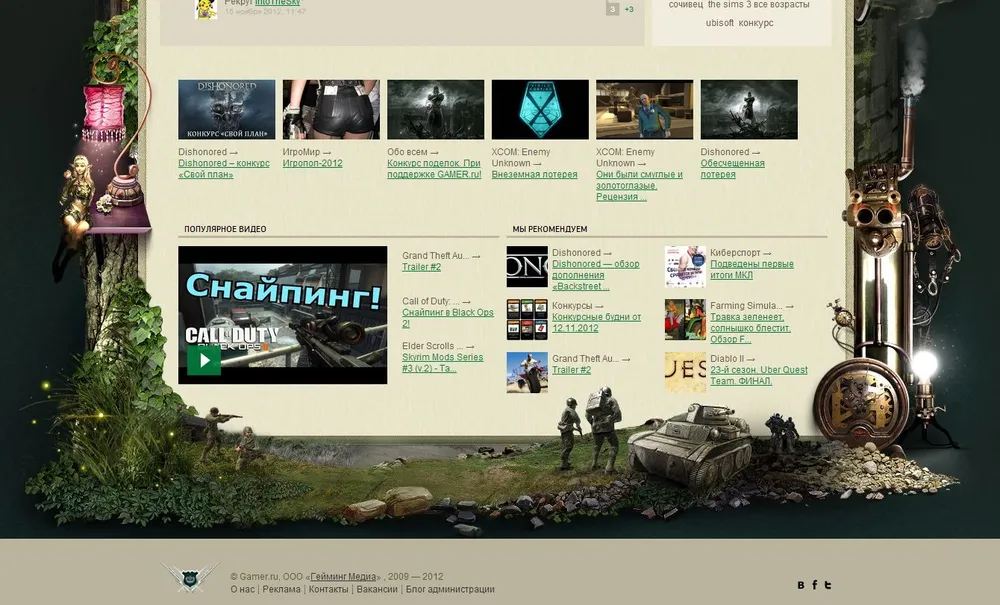Select the конкурс tag
Screen dimensions: 1000x605
pos(756,23)
